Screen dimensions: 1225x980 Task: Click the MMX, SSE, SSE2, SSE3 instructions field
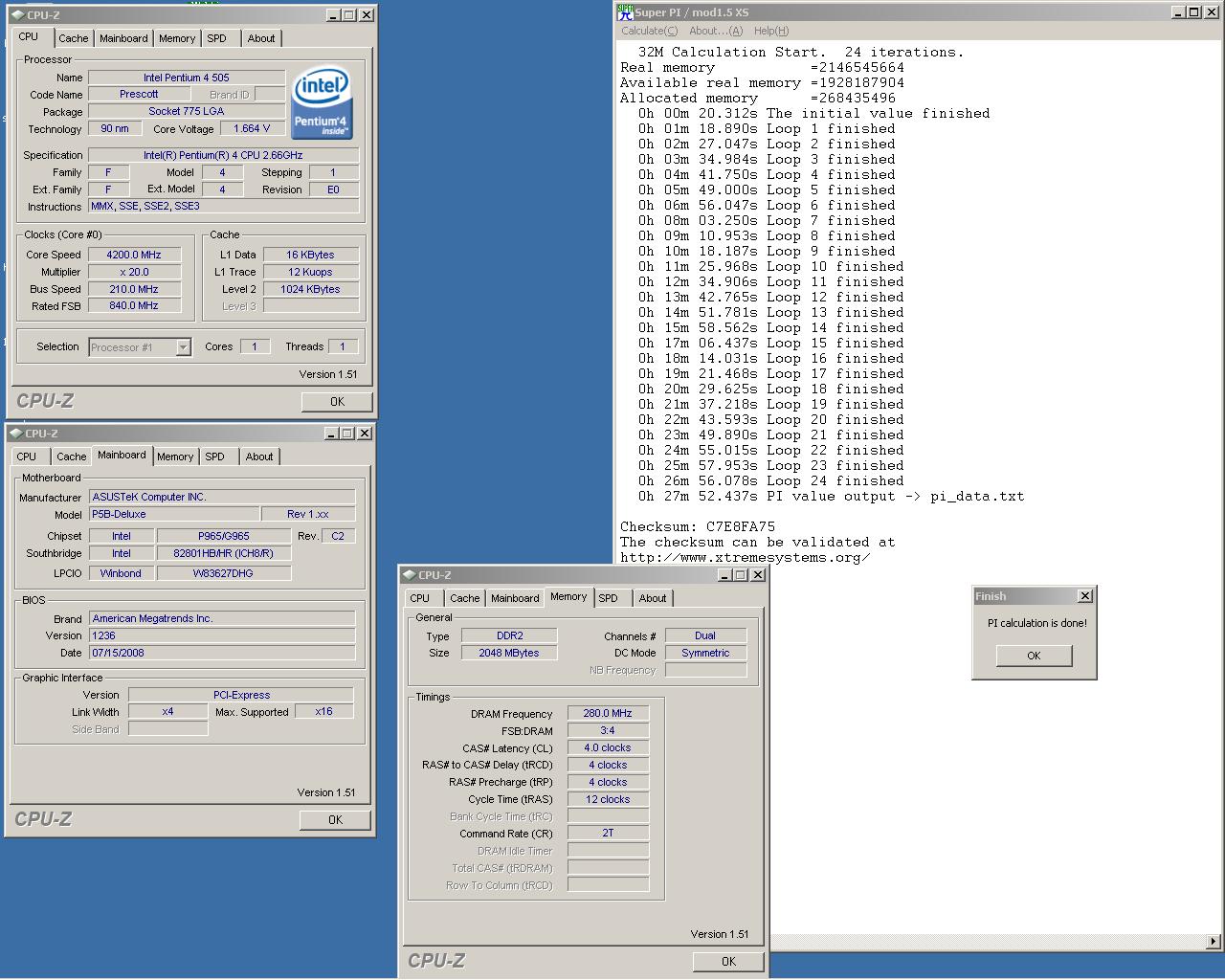point(224,206)
